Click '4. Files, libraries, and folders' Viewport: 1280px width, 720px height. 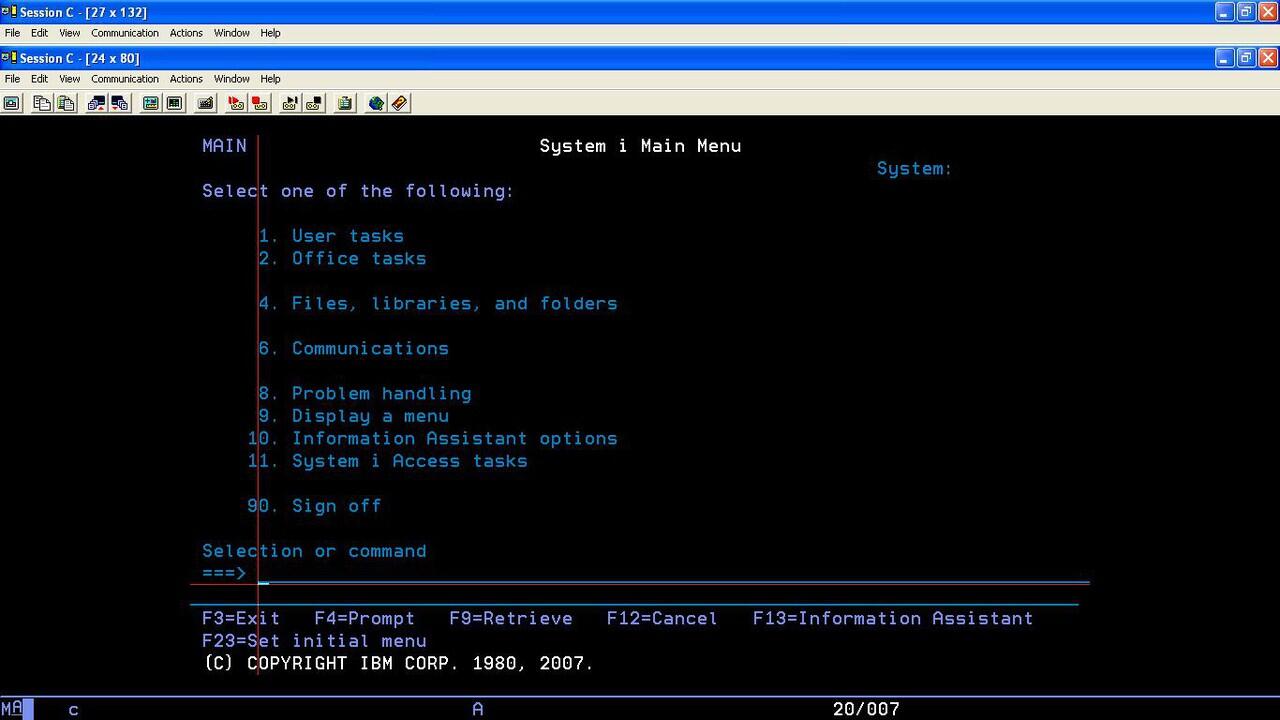click(x=438, y=303)
